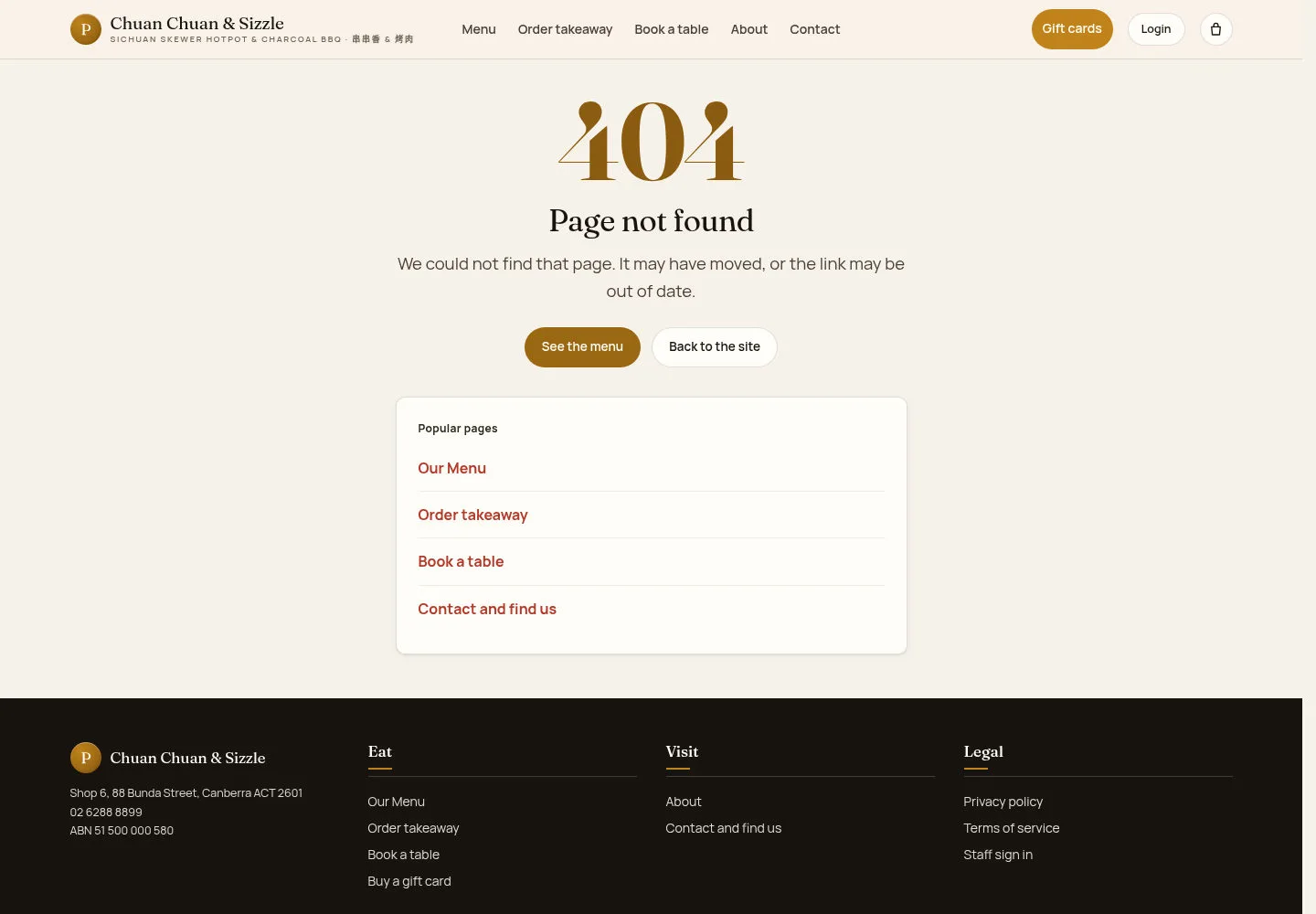Open Terms of service link
The height and width of the screenshot is (914, 1316).
click(1012, 828)
